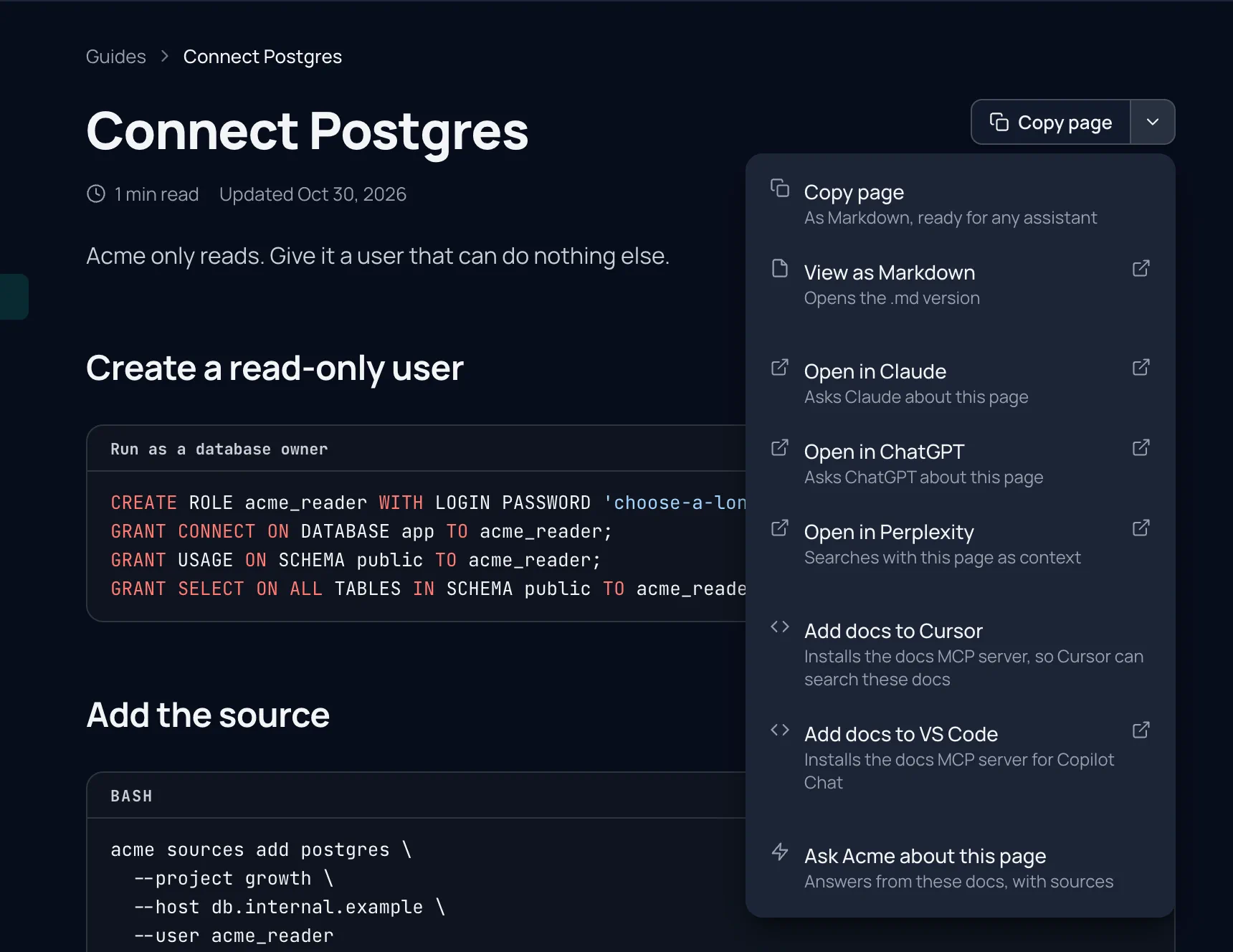The image size is (1233, 952).
Task: Click code brackets icon beside Add docs to VS Code
Action: click(x=780, y=730)
